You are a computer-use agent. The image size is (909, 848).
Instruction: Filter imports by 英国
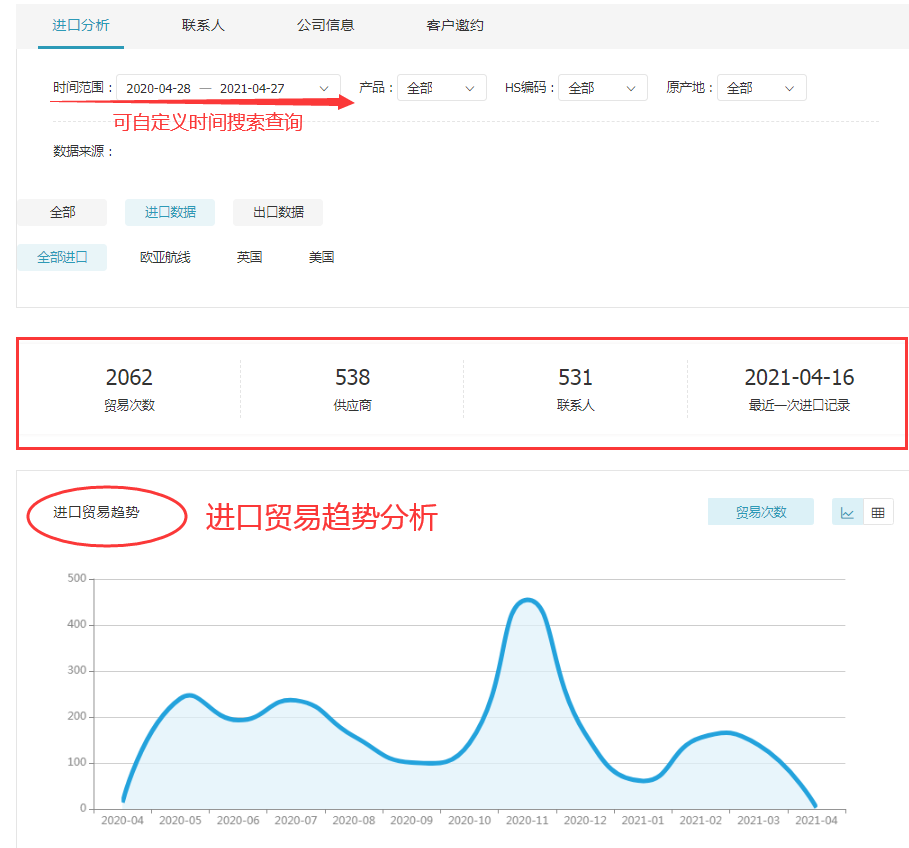tap(249, 257)
